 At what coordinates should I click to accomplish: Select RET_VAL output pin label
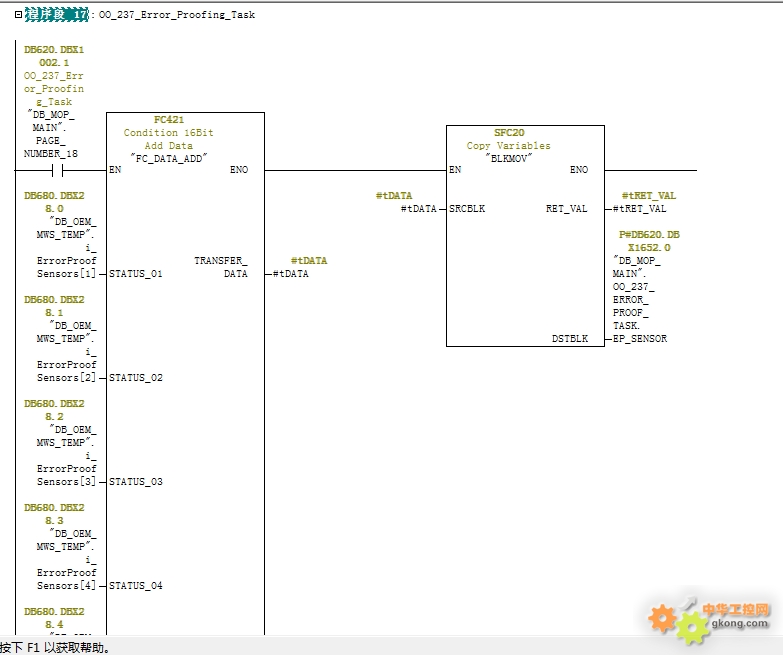(x=566, y=209)
